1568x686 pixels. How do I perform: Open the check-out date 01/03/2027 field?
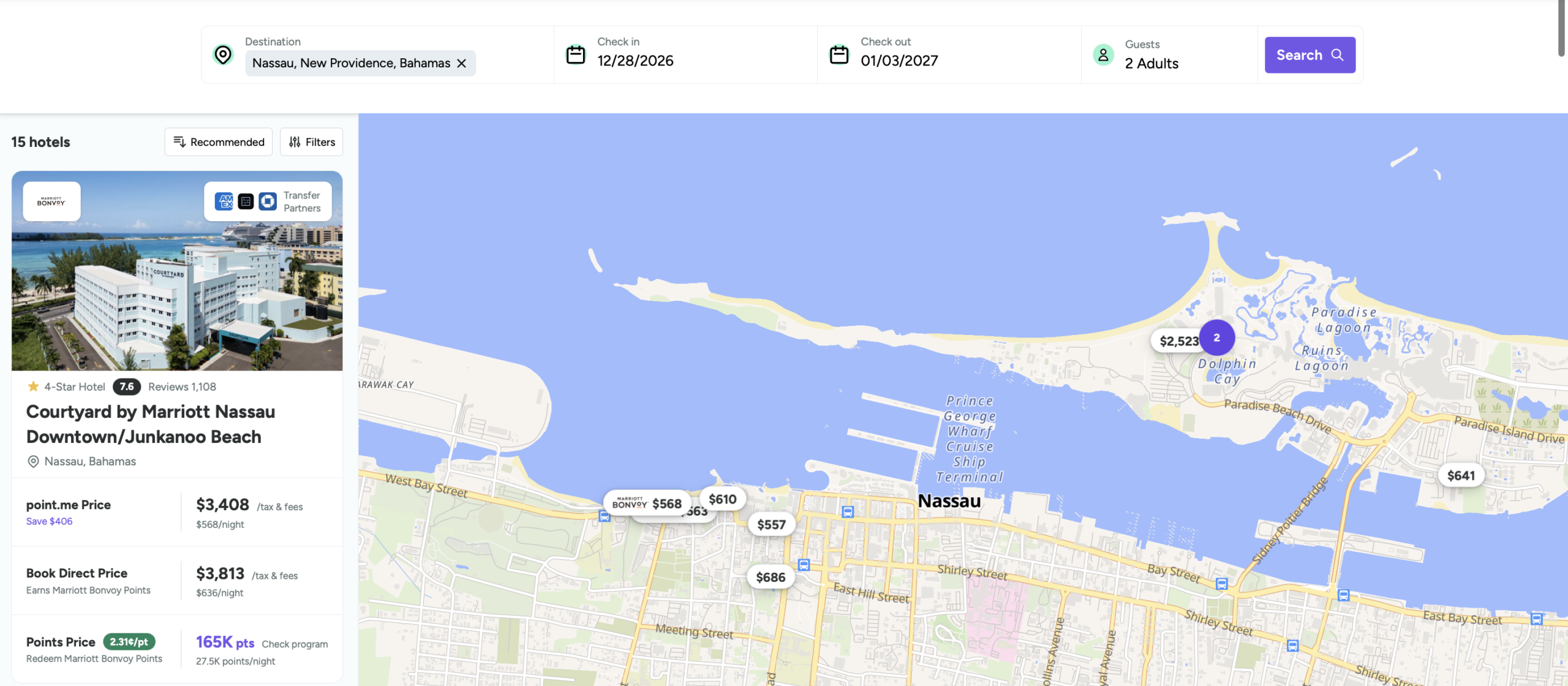tap(949, 55)
